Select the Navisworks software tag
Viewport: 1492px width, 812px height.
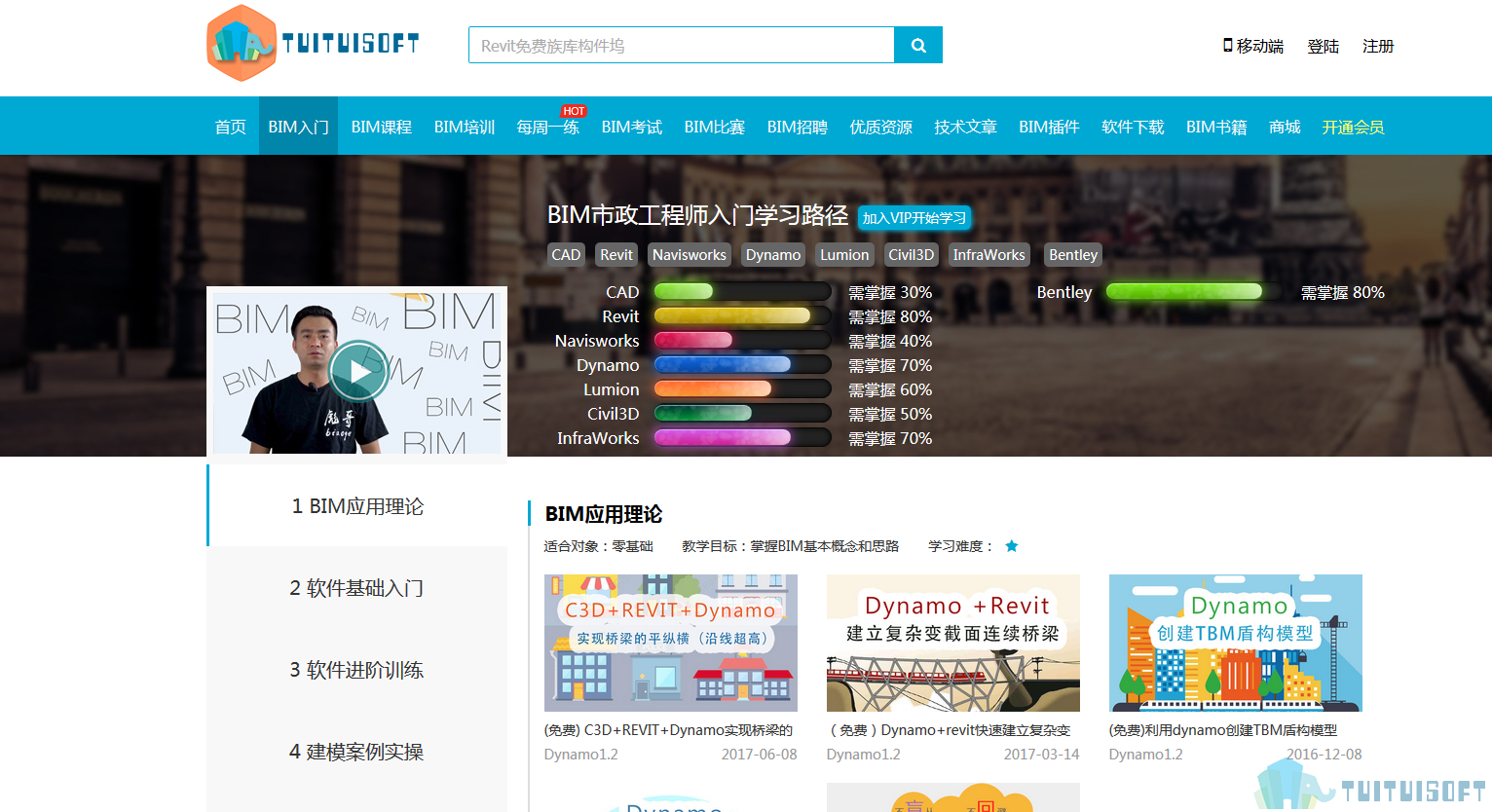tap(690, 255)
